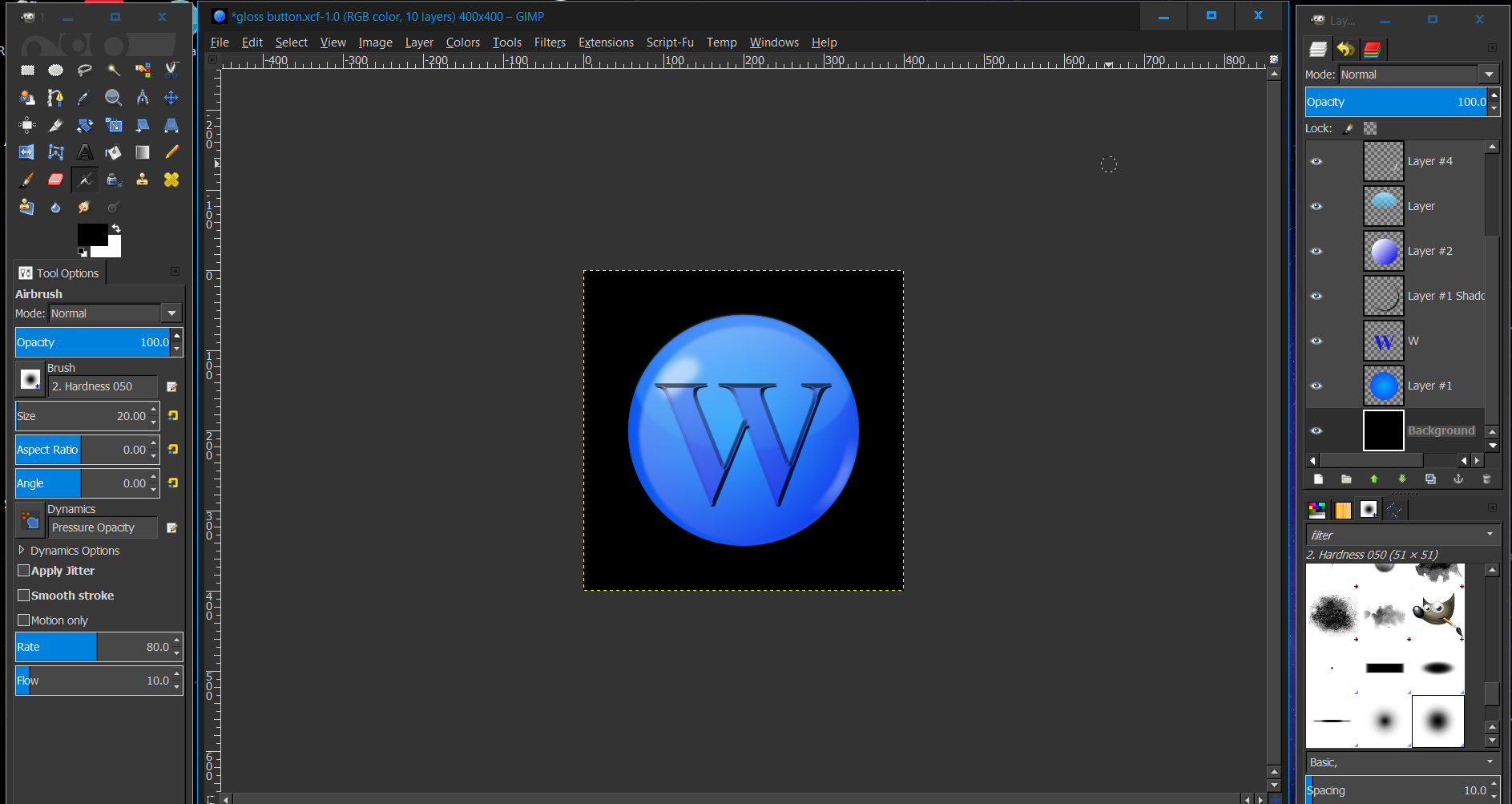Select the Scissors Select tool
The width and height of the screenshot is (1512, 804).
171,71
